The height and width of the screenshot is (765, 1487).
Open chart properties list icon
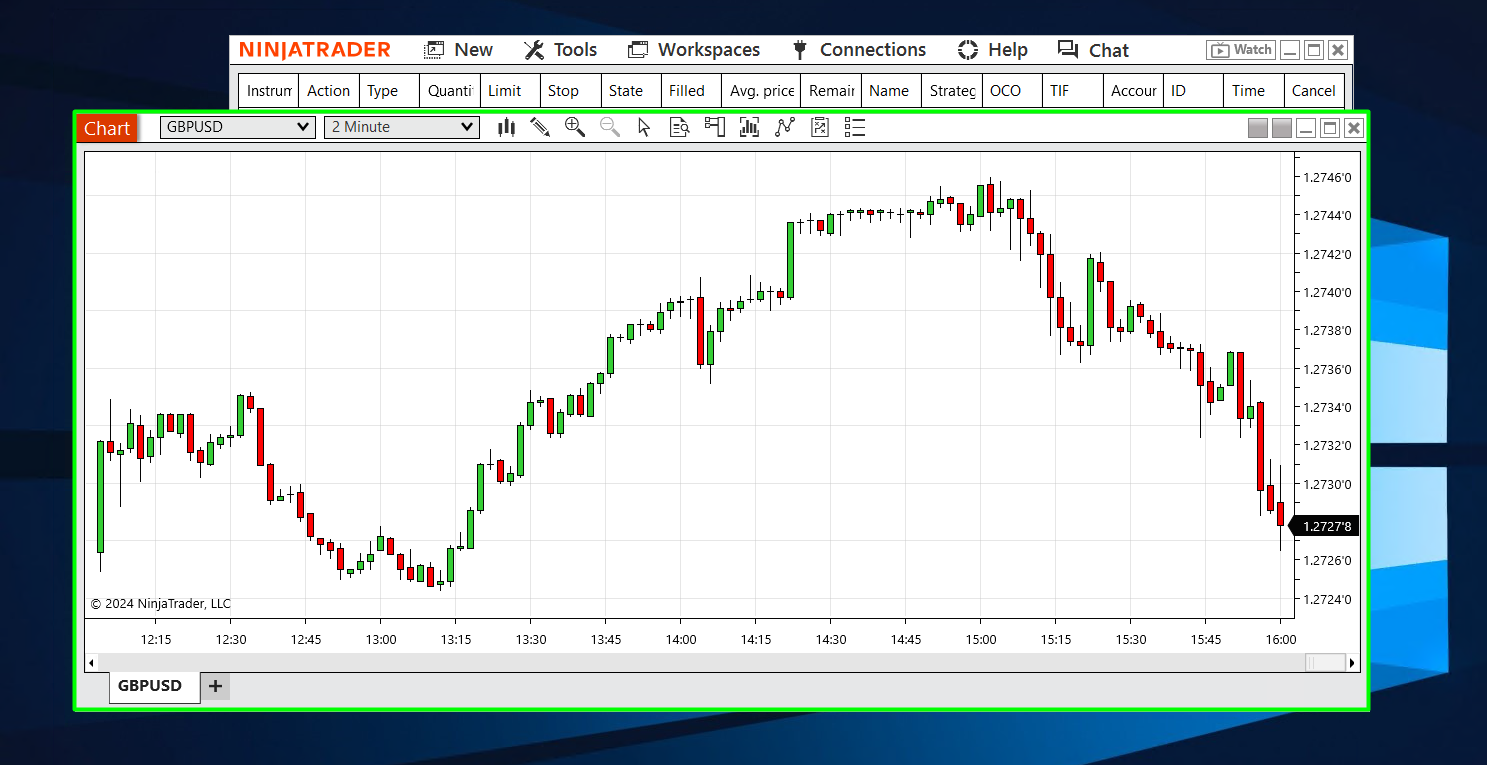[855, 127]
